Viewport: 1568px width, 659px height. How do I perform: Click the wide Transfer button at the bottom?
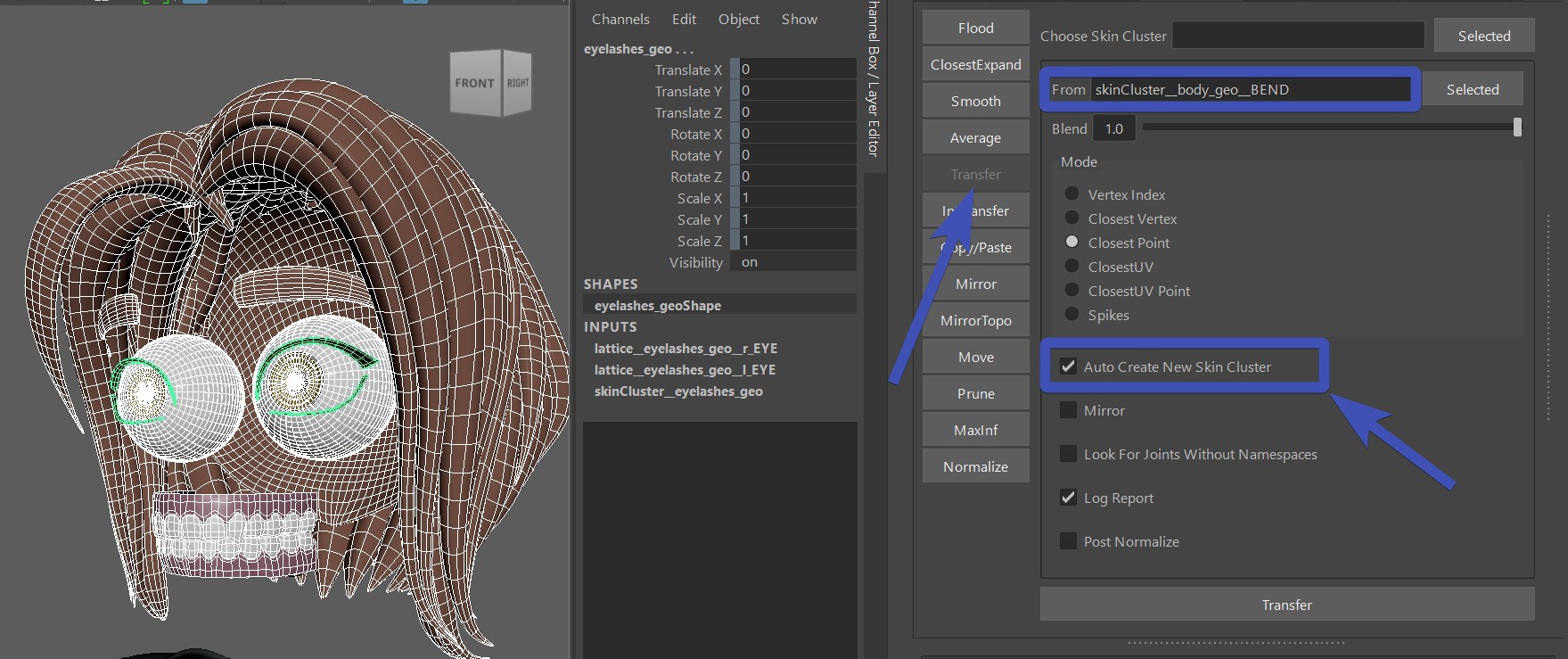(x=1286, y=605)
